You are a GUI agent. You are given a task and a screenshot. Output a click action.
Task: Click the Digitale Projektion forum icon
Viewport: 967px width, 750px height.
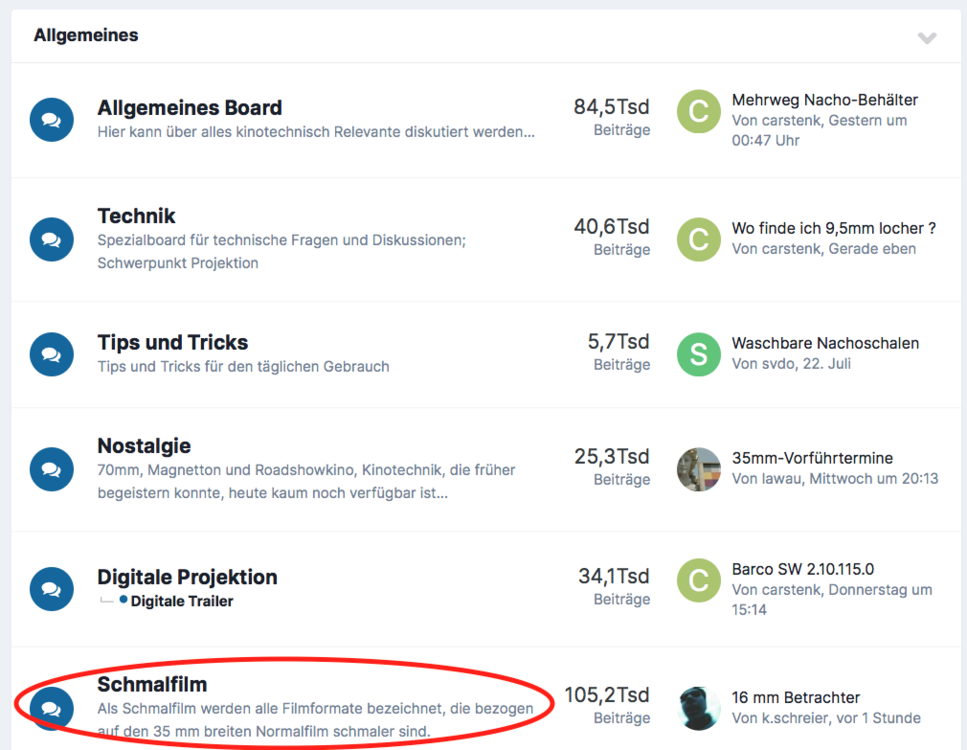[52, 589]
